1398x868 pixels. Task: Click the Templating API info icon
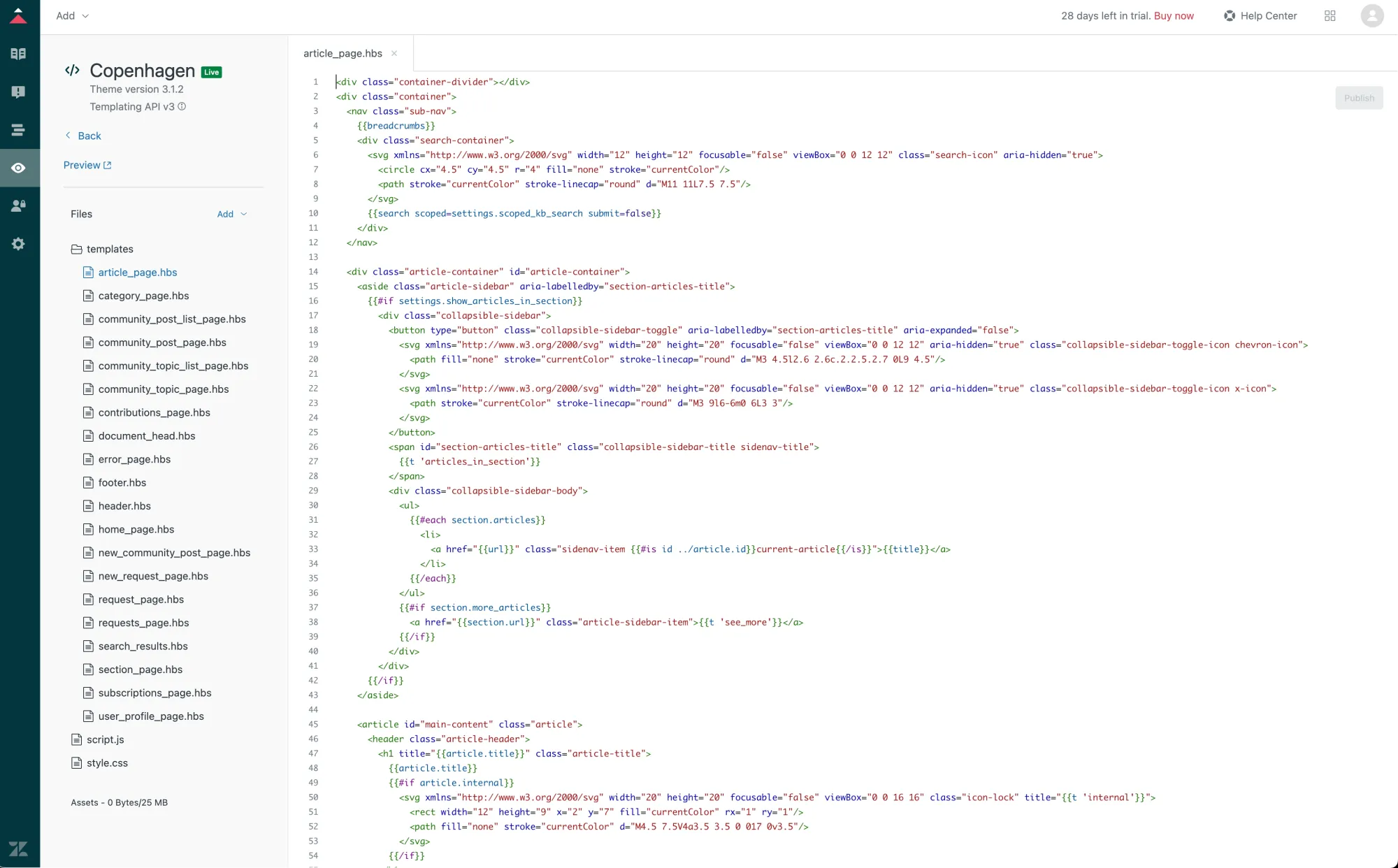[x=182, y=107]
